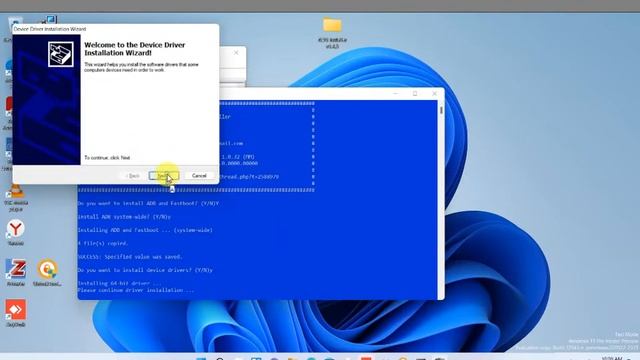
Task: Close the small dialog behind the wizard
Action: [236, 53]
